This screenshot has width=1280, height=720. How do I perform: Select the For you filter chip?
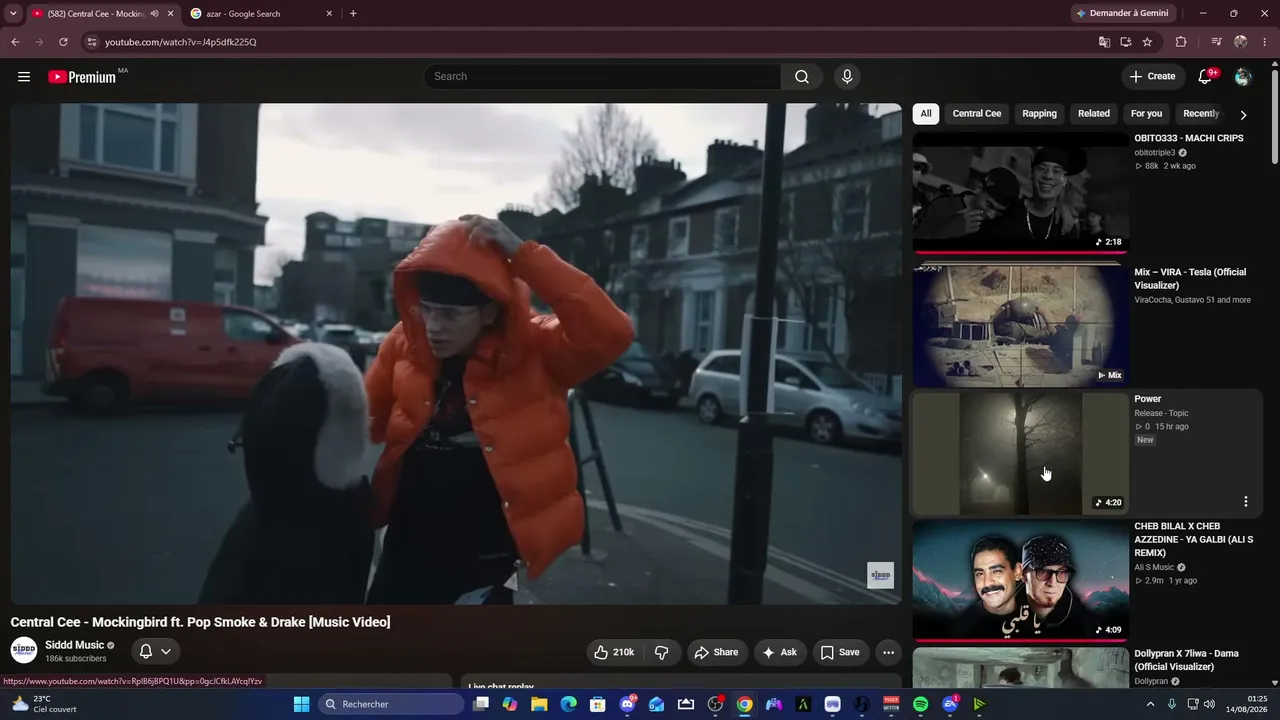pyautogui.click(x=1146, y=114)
